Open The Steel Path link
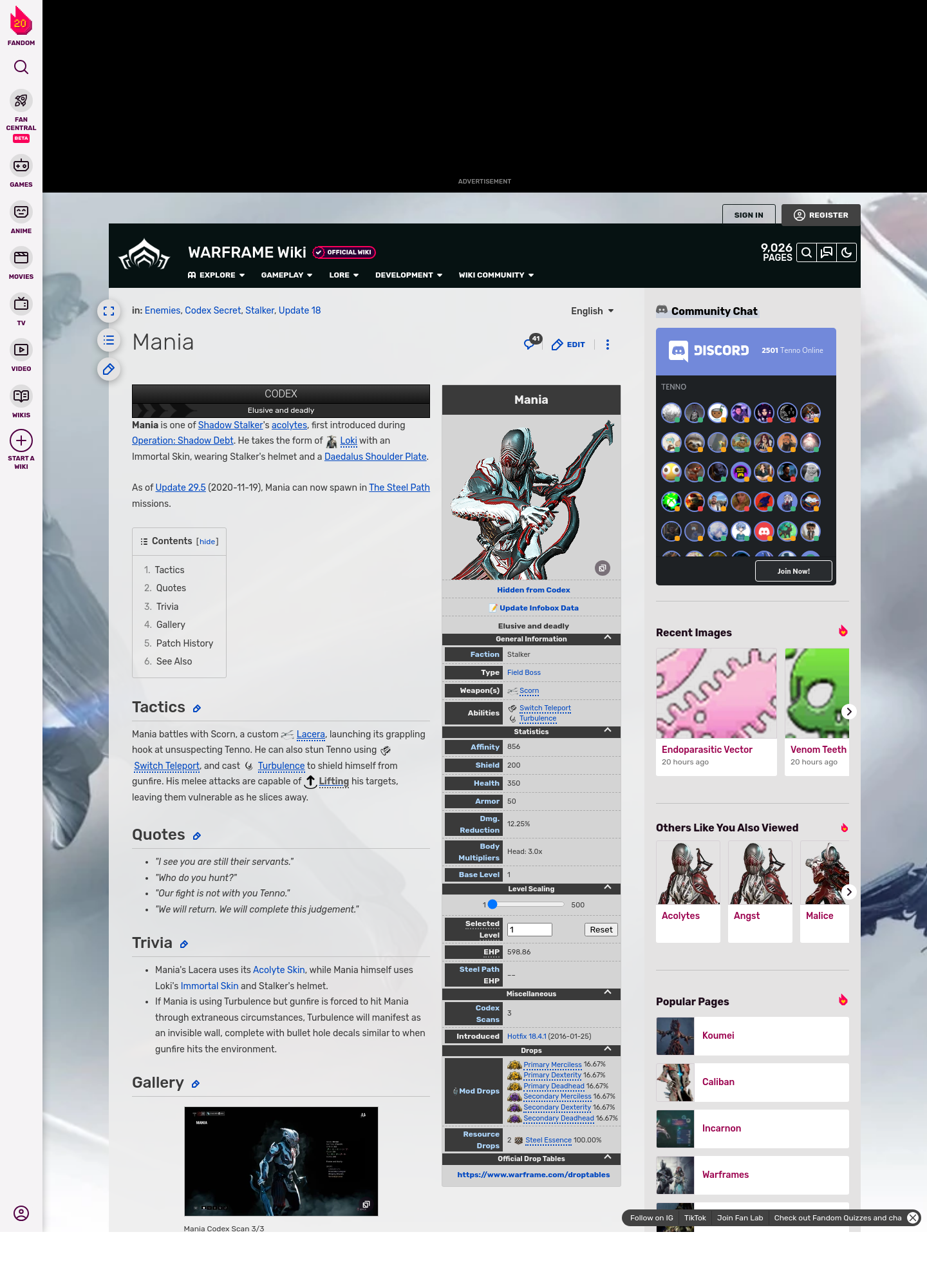The width and height of the screenshot is (927, 1288). pos(399,488)
